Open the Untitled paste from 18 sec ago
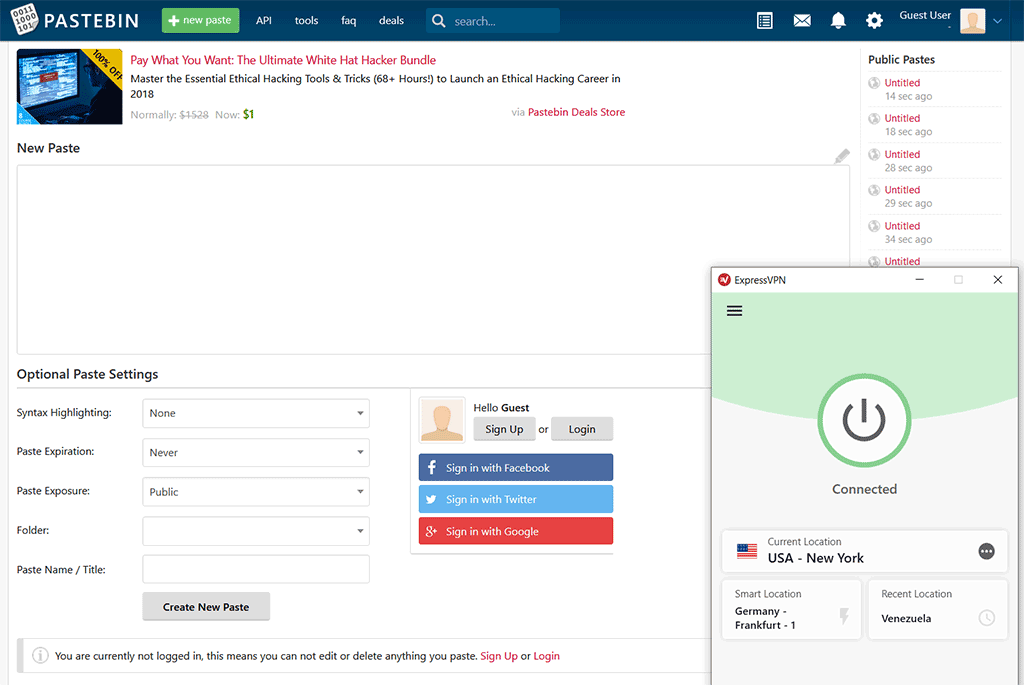 coord(902,118)
